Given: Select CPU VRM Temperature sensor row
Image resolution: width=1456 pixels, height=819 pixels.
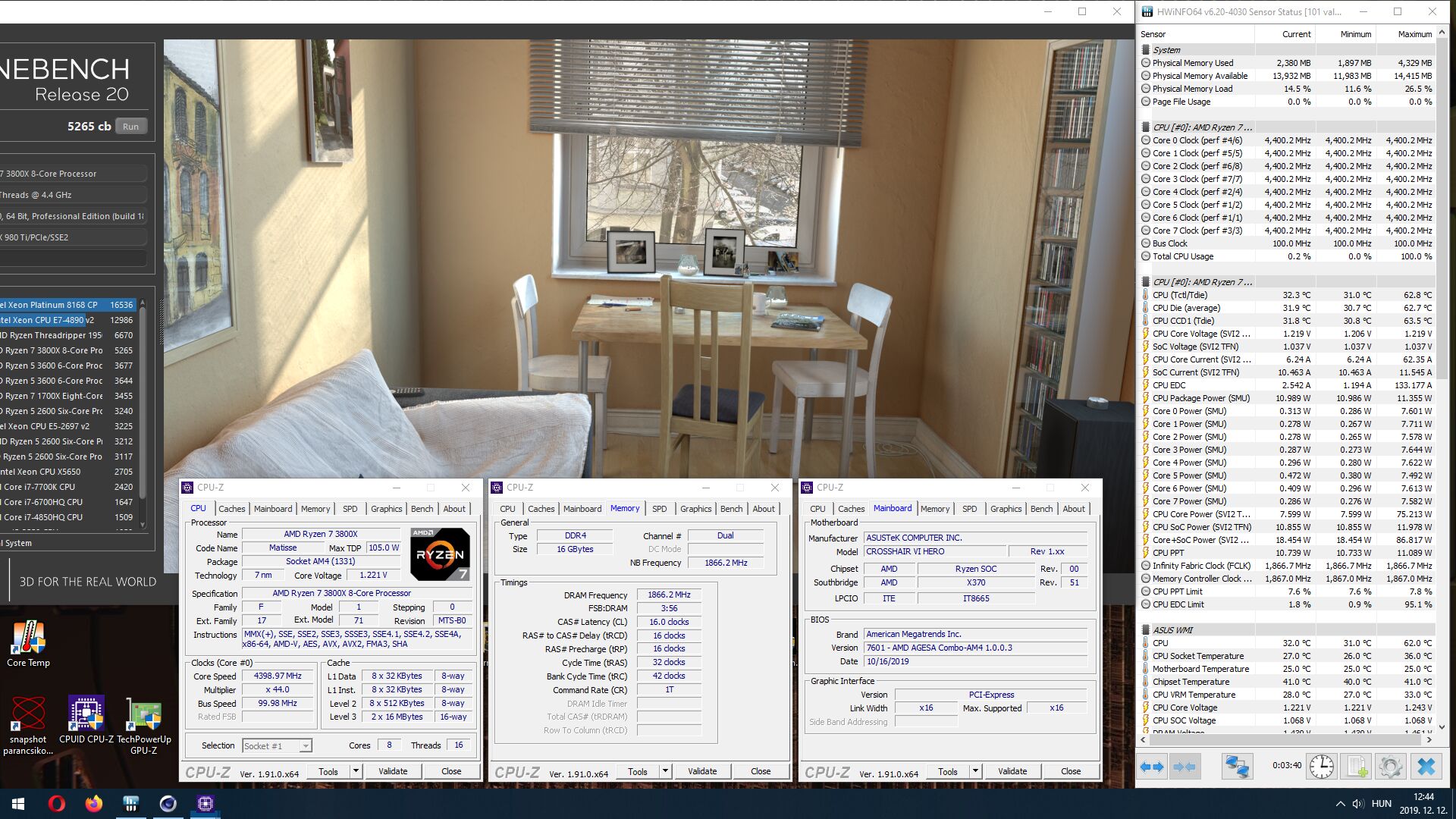Looking at the screenshot, I should [1288, 695].
